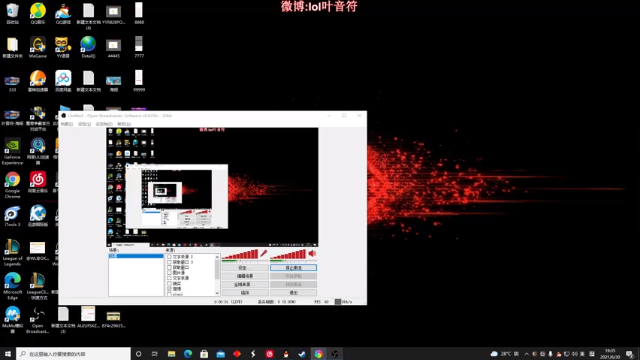Enable the 文字来源 source checkbox
The height and width of the screenshot is (360, 640).
pos(169,278)
